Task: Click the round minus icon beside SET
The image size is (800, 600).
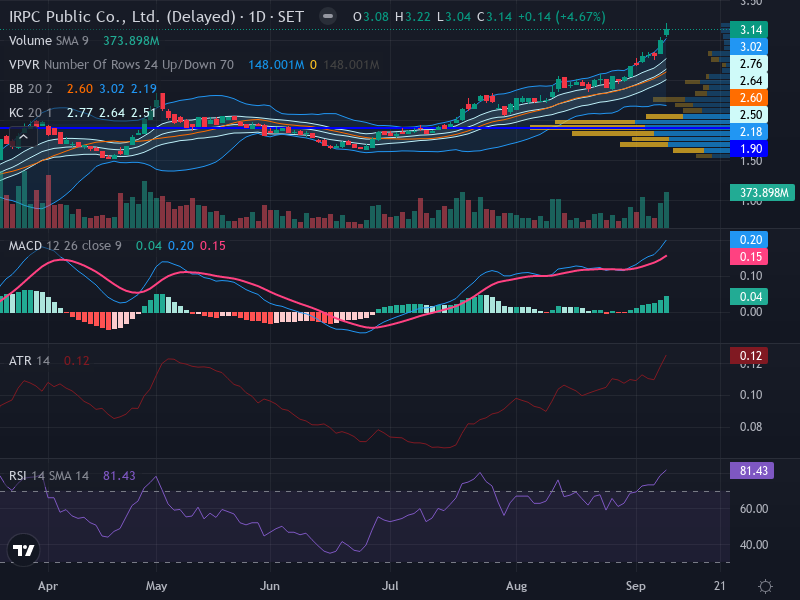Action: (x=328, y=16)
